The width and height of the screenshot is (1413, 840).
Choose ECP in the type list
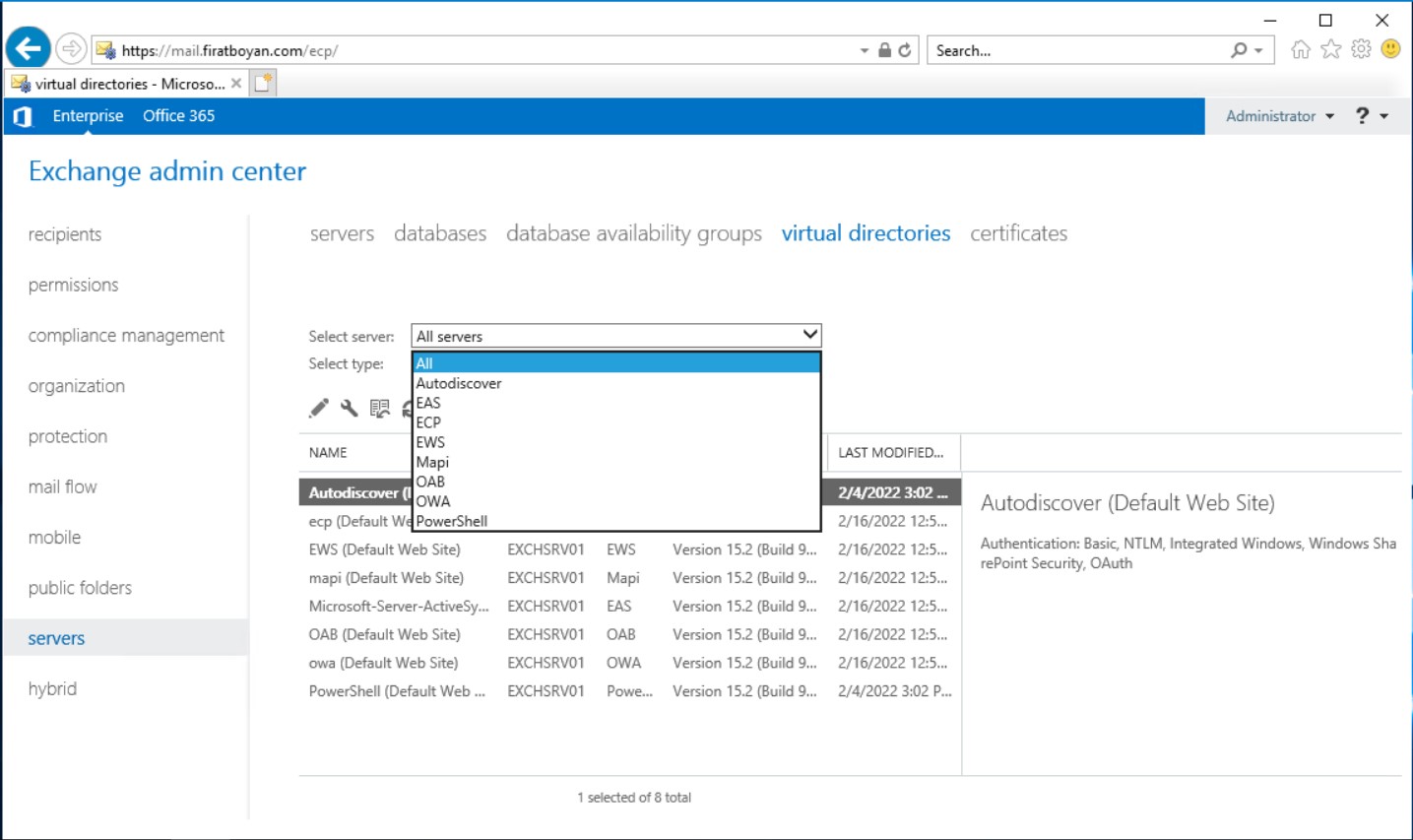click(x=616, y=422)
